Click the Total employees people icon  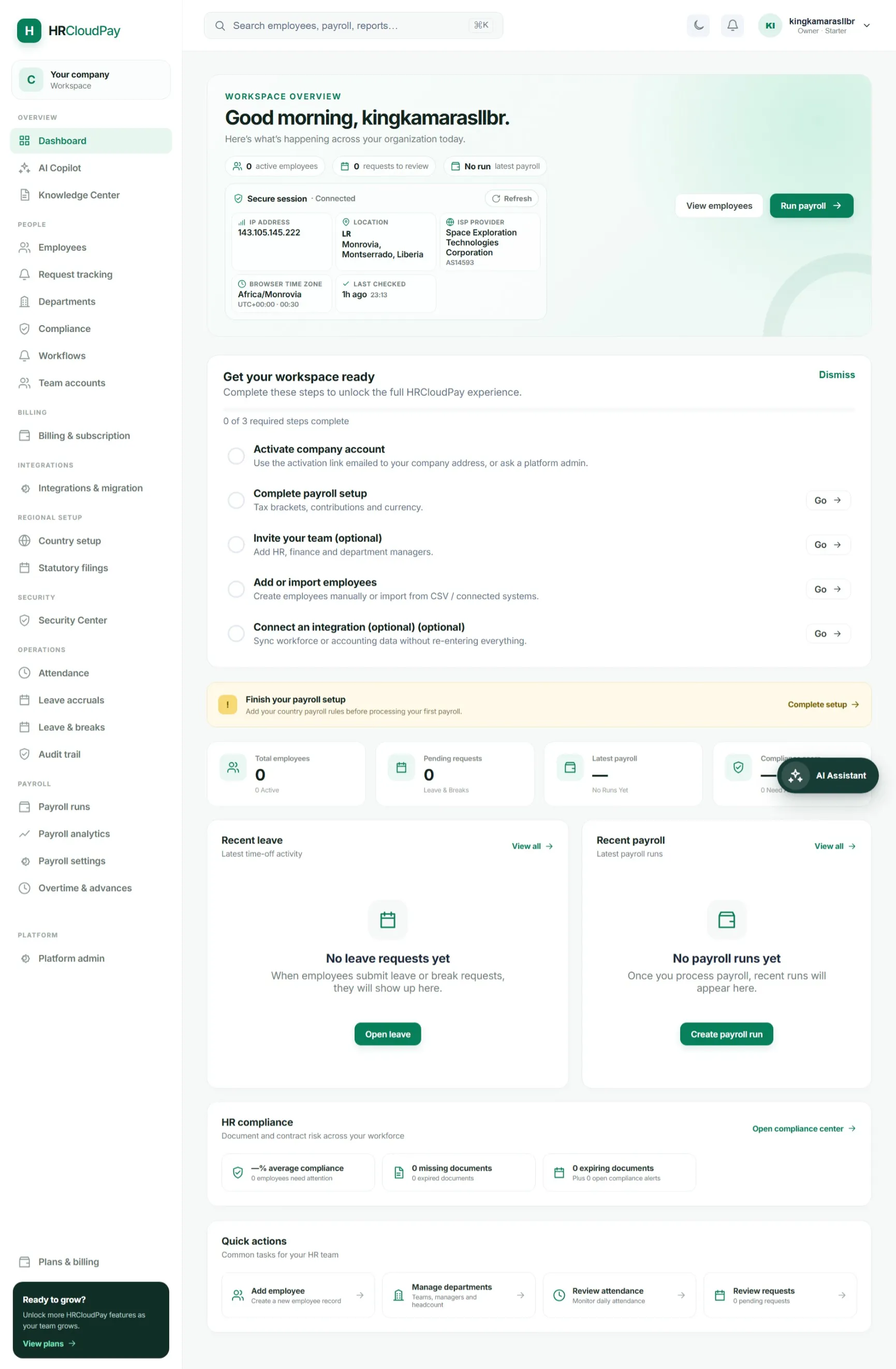233,767
